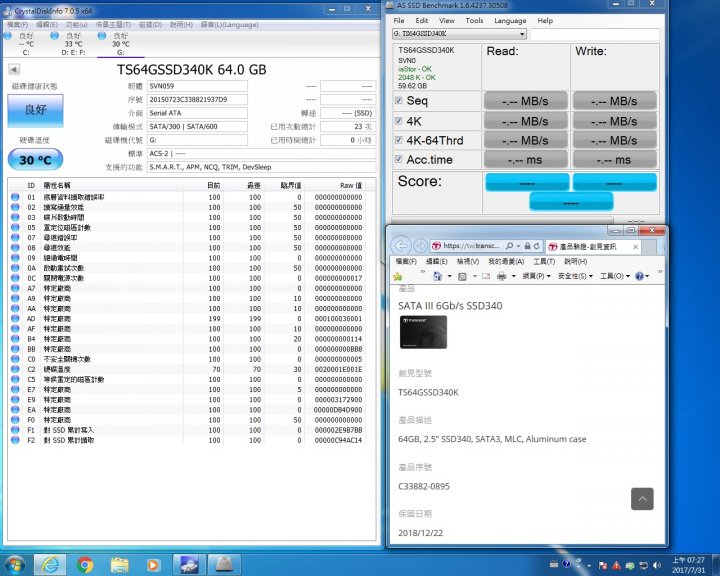The image size is (720, 576).
Task: Click the IE address bar URL field
Action: (472, 246)
